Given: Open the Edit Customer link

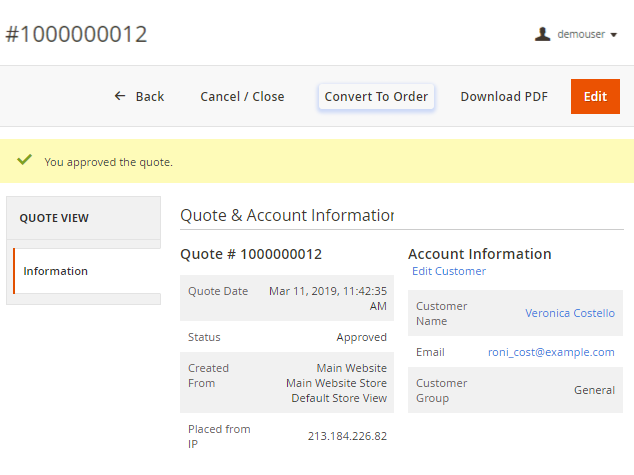Looking at the screenshot, I should coord(449,271).
